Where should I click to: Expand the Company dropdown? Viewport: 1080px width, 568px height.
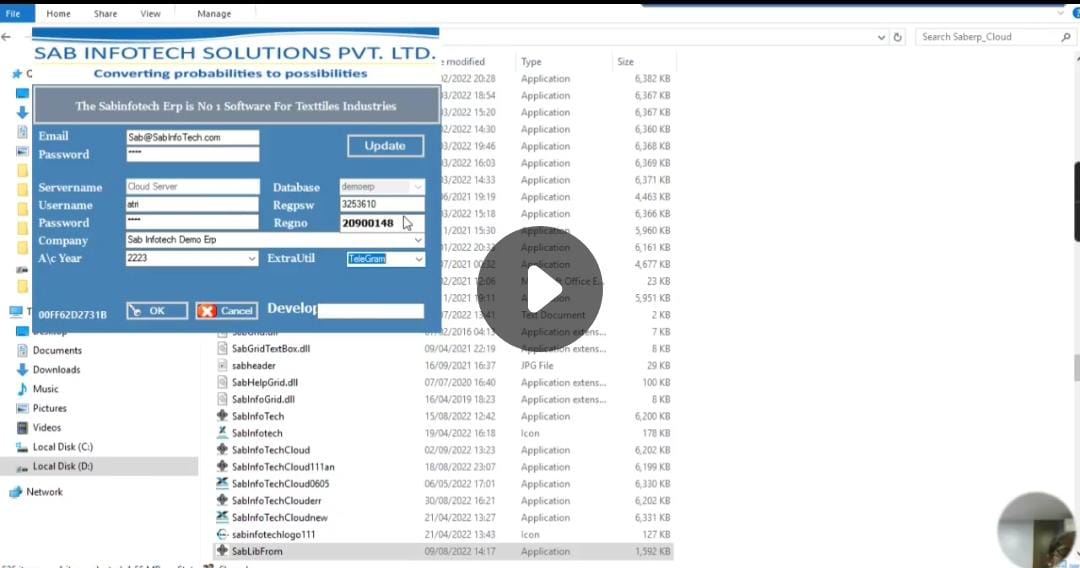coord(417,240)
